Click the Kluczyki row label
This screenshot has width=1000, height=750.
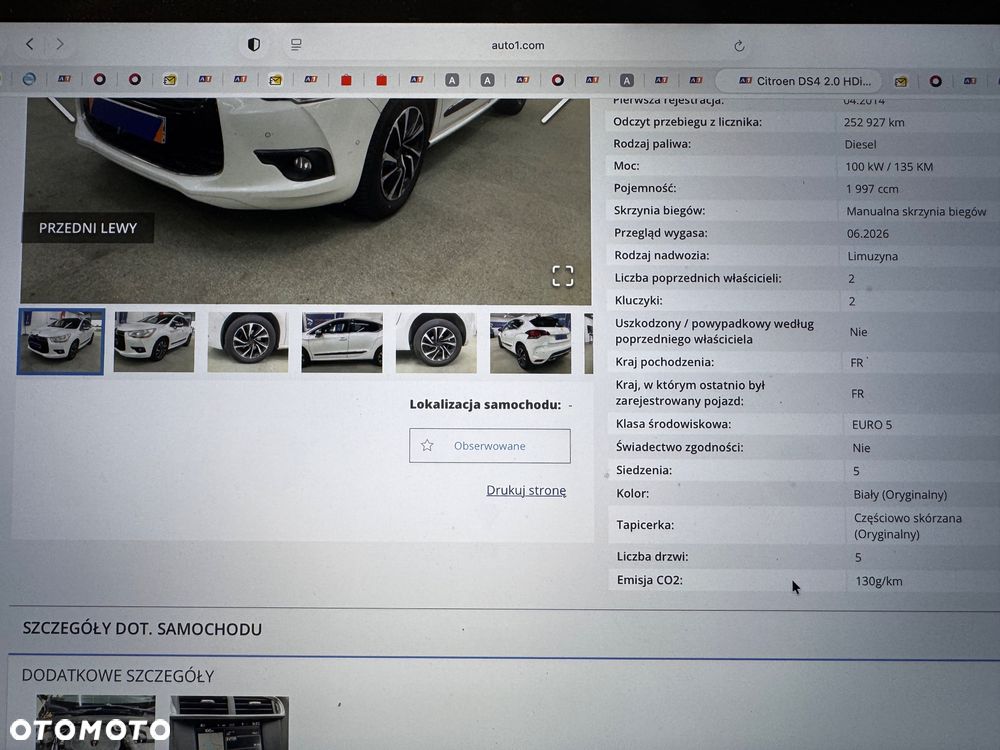pyautogui.click(x=638, y=300)
